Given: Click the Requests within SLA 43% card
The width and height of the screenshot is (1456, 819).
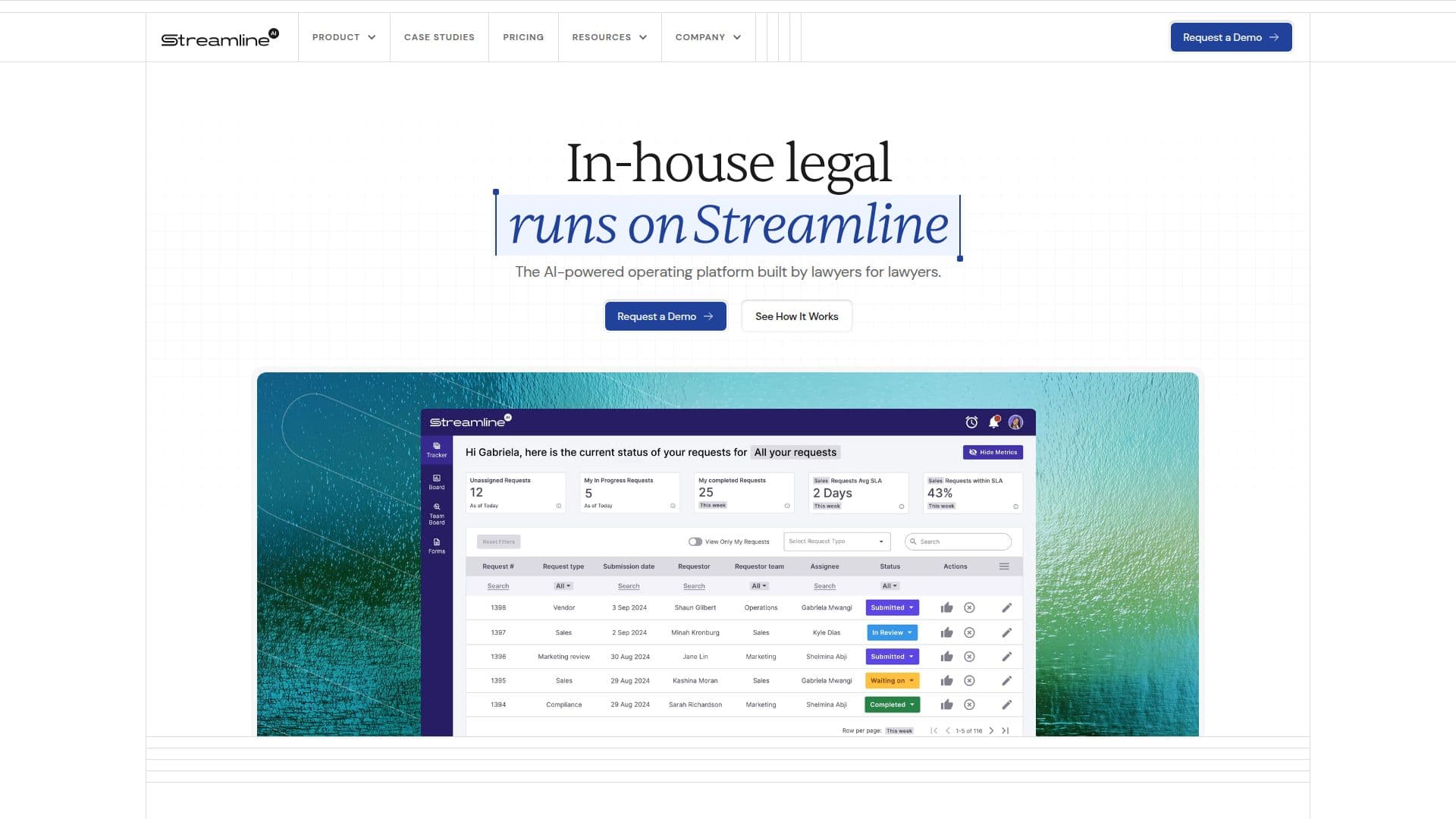Looking at the screenshot, I should click(x=973, y=493).
